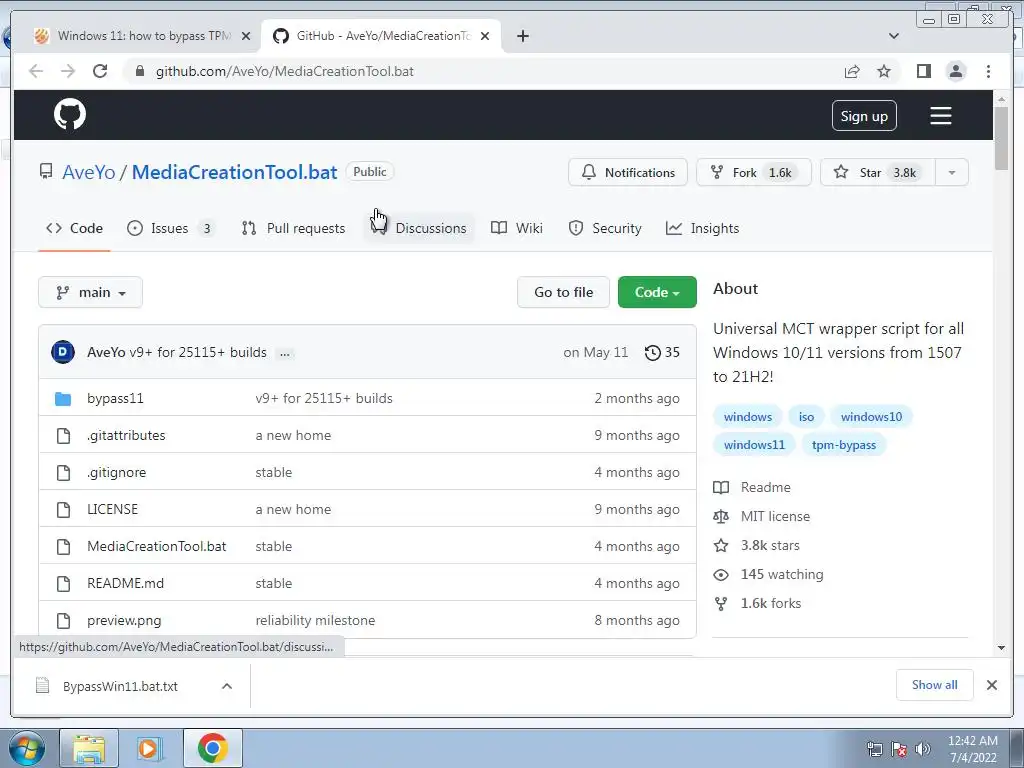Switch to the Code tab
1024x768 pixels.
[74, 228]
